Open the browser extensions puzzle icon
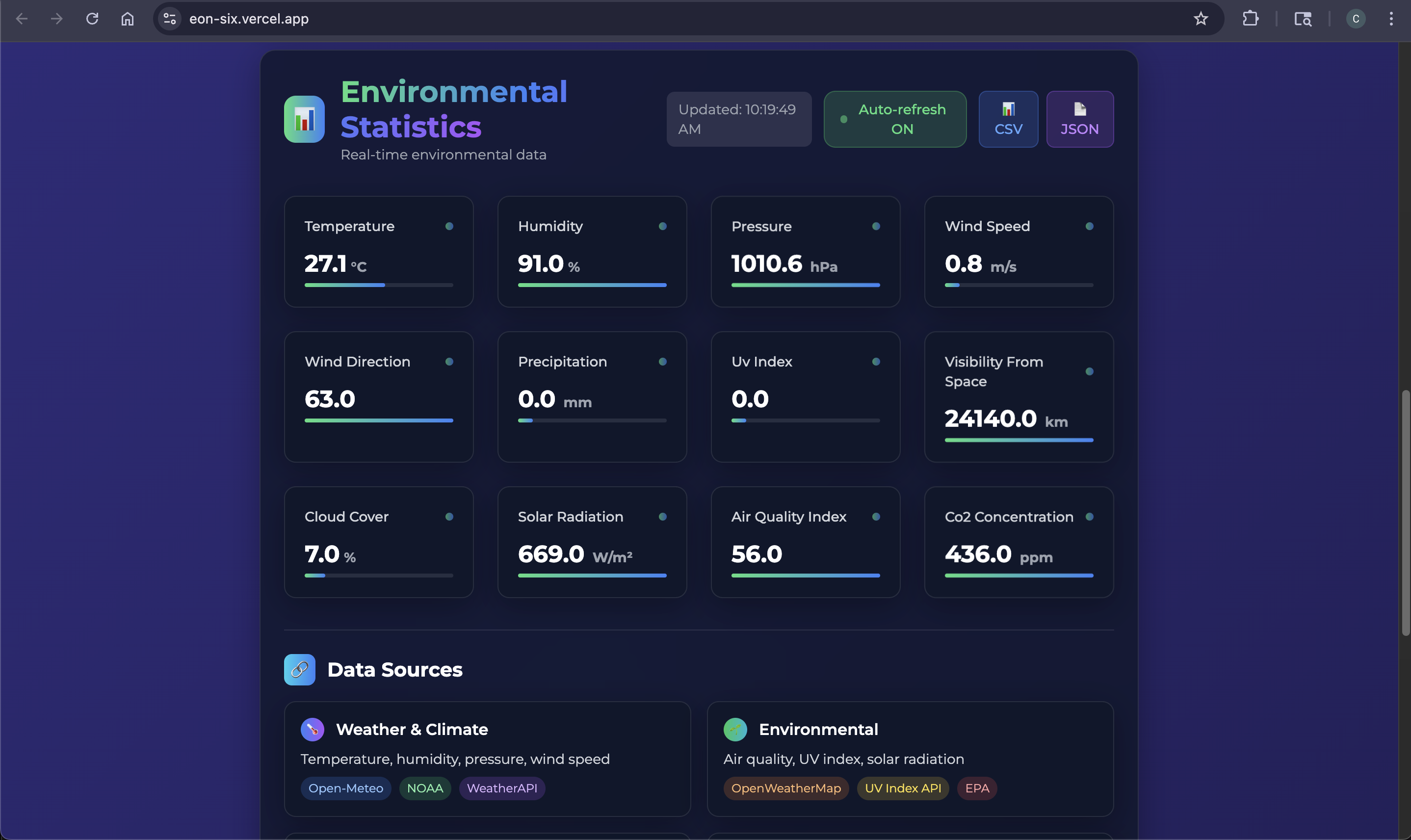 [1250, 19]
